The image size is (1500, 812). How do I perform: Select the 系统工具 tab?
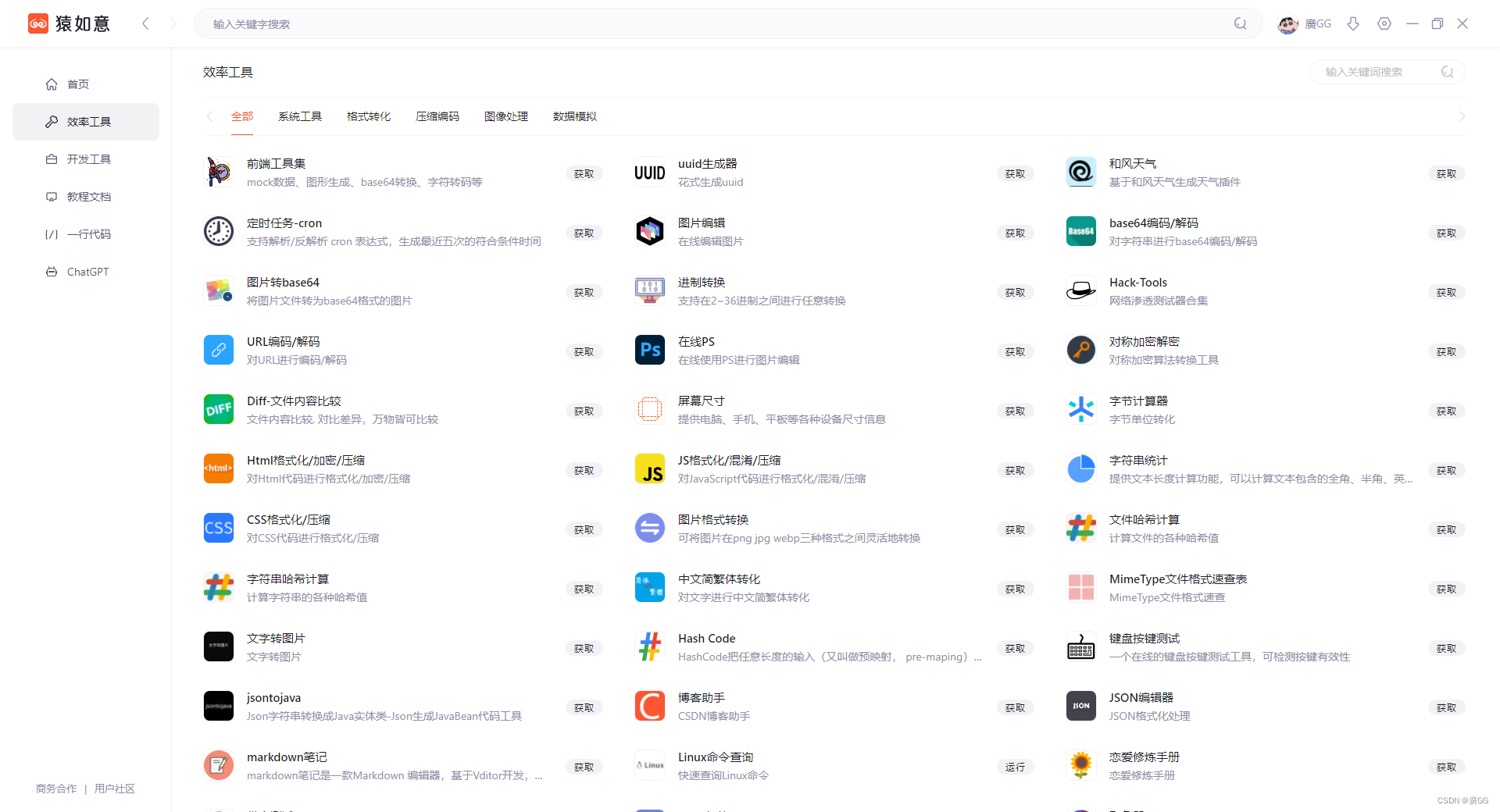coord(300,116)
